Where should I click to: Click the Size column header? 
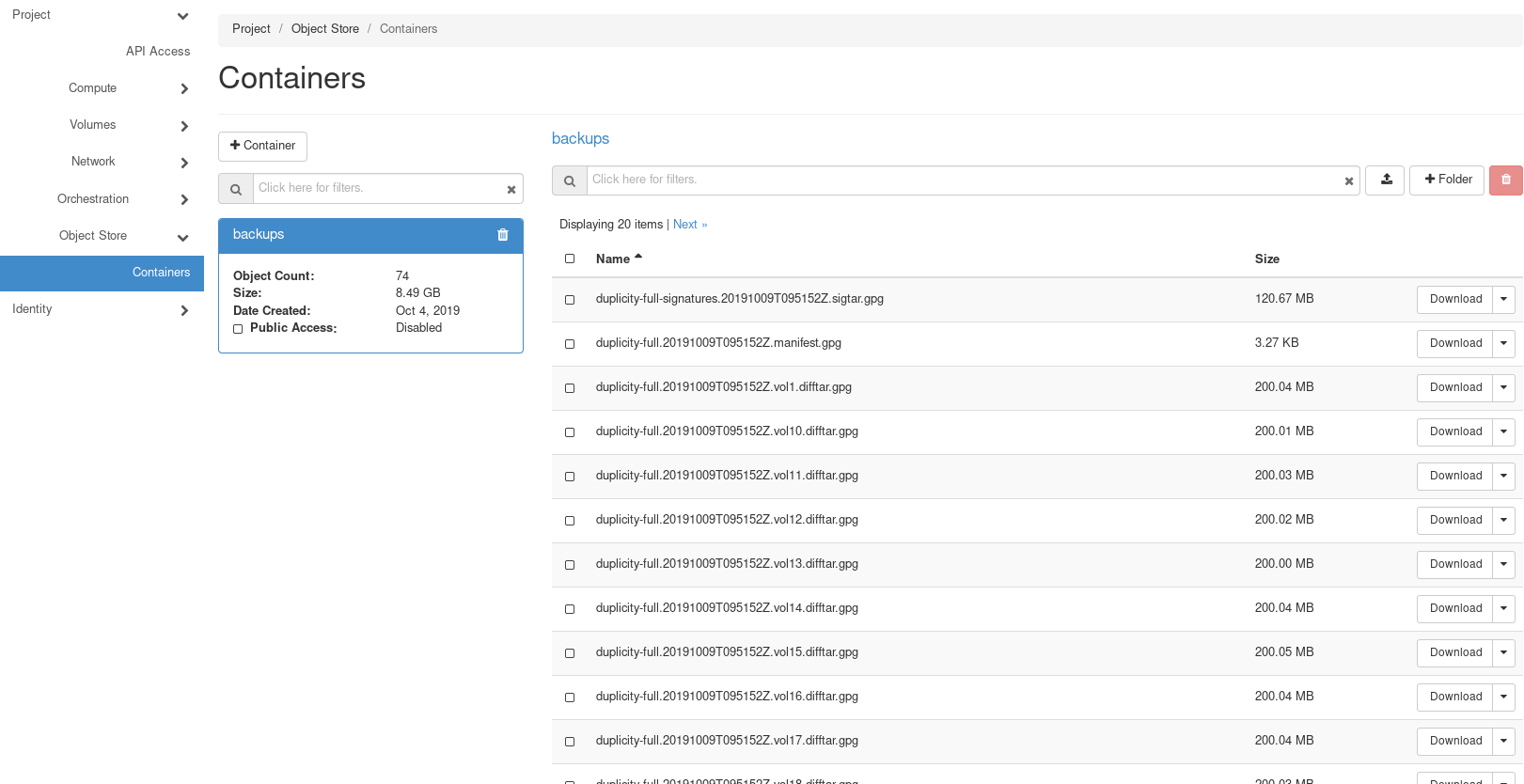coord(1266,259)
